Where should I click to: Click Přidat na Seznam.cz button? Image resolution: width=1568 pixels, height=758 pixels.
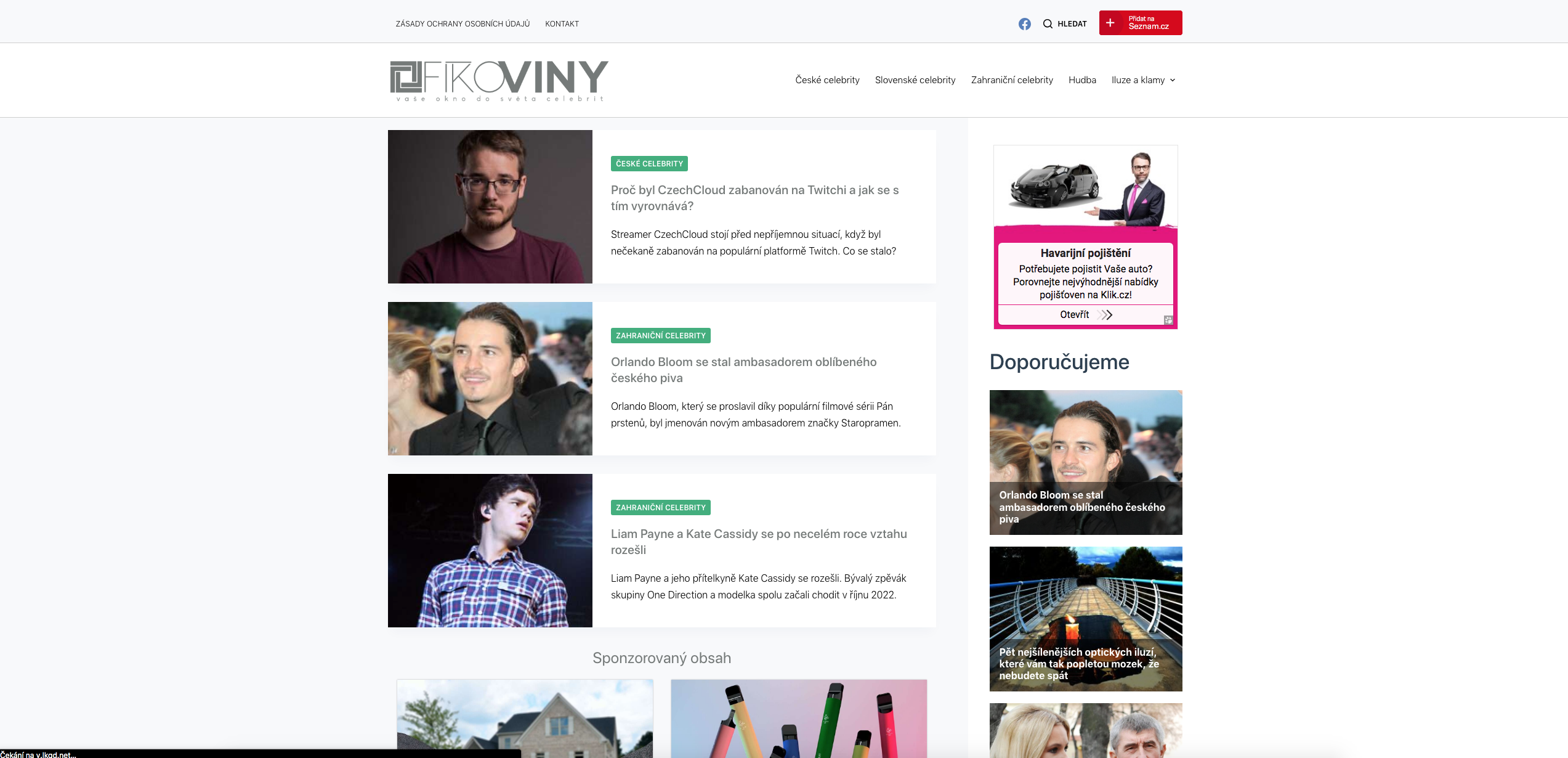pos(1141,23)
